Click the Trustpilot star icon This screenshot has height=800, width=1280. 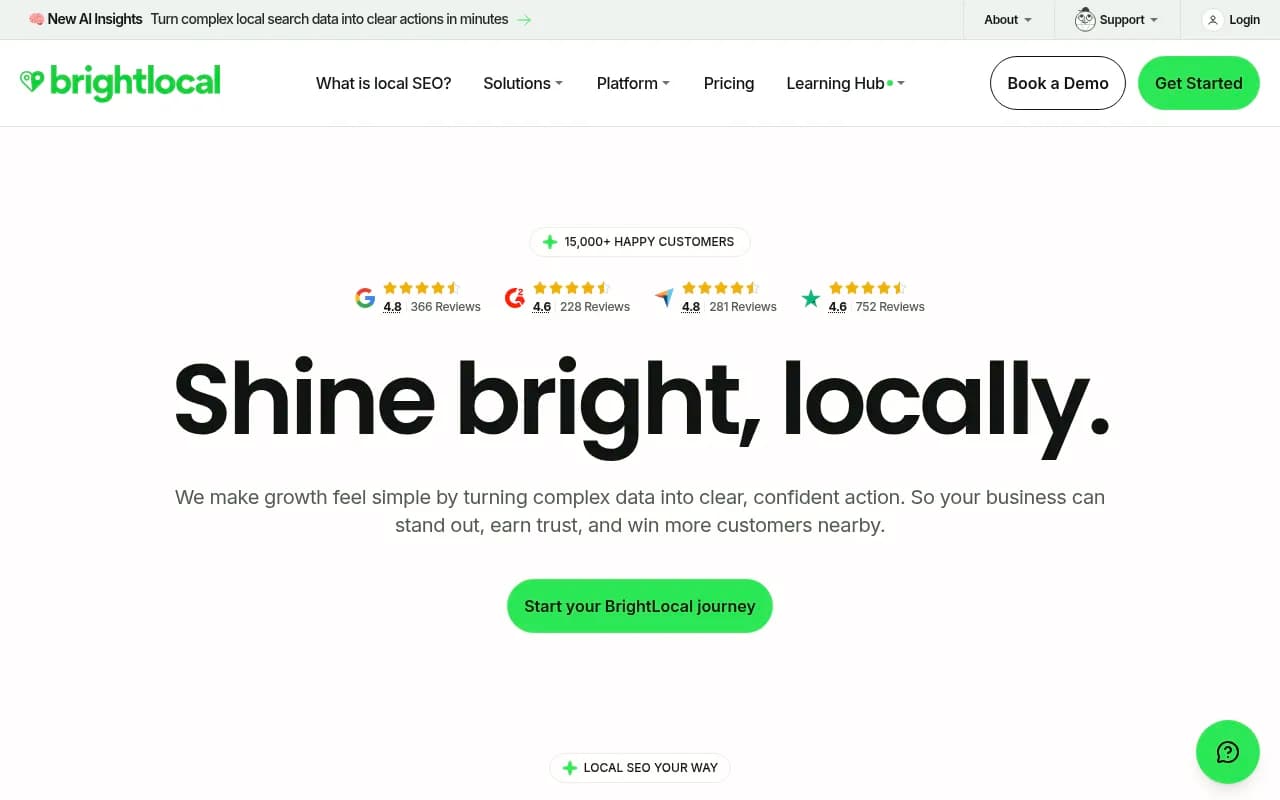coord(811,297)
